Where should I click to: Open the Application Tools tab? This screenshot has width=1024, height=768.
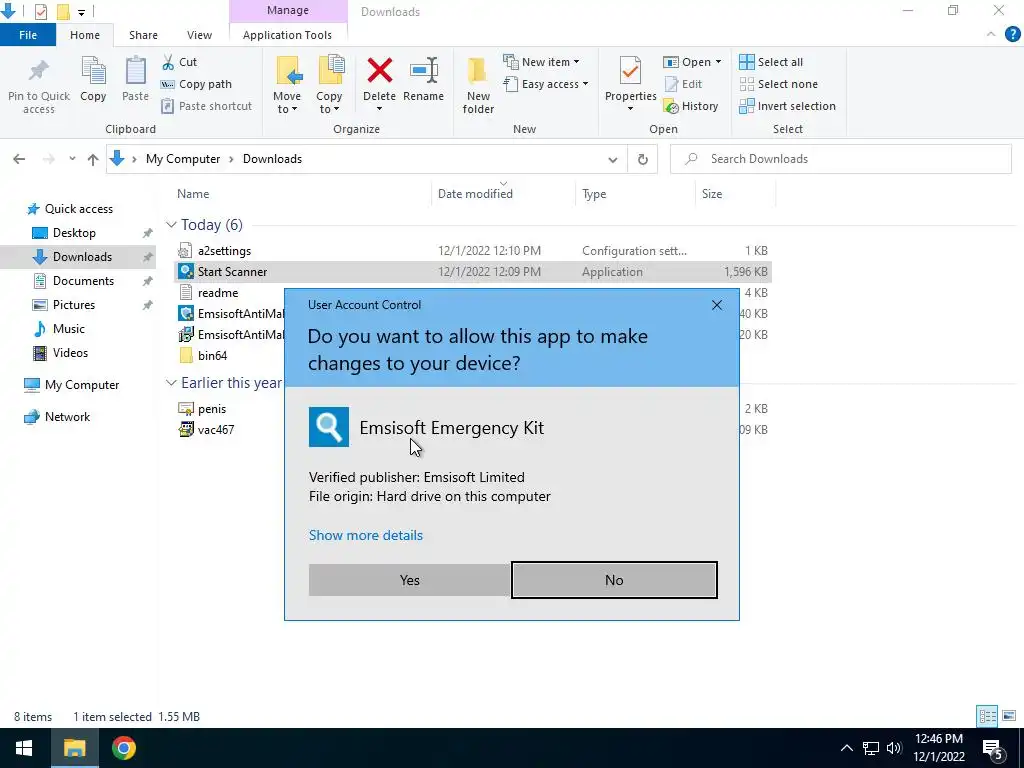[287, 35]
